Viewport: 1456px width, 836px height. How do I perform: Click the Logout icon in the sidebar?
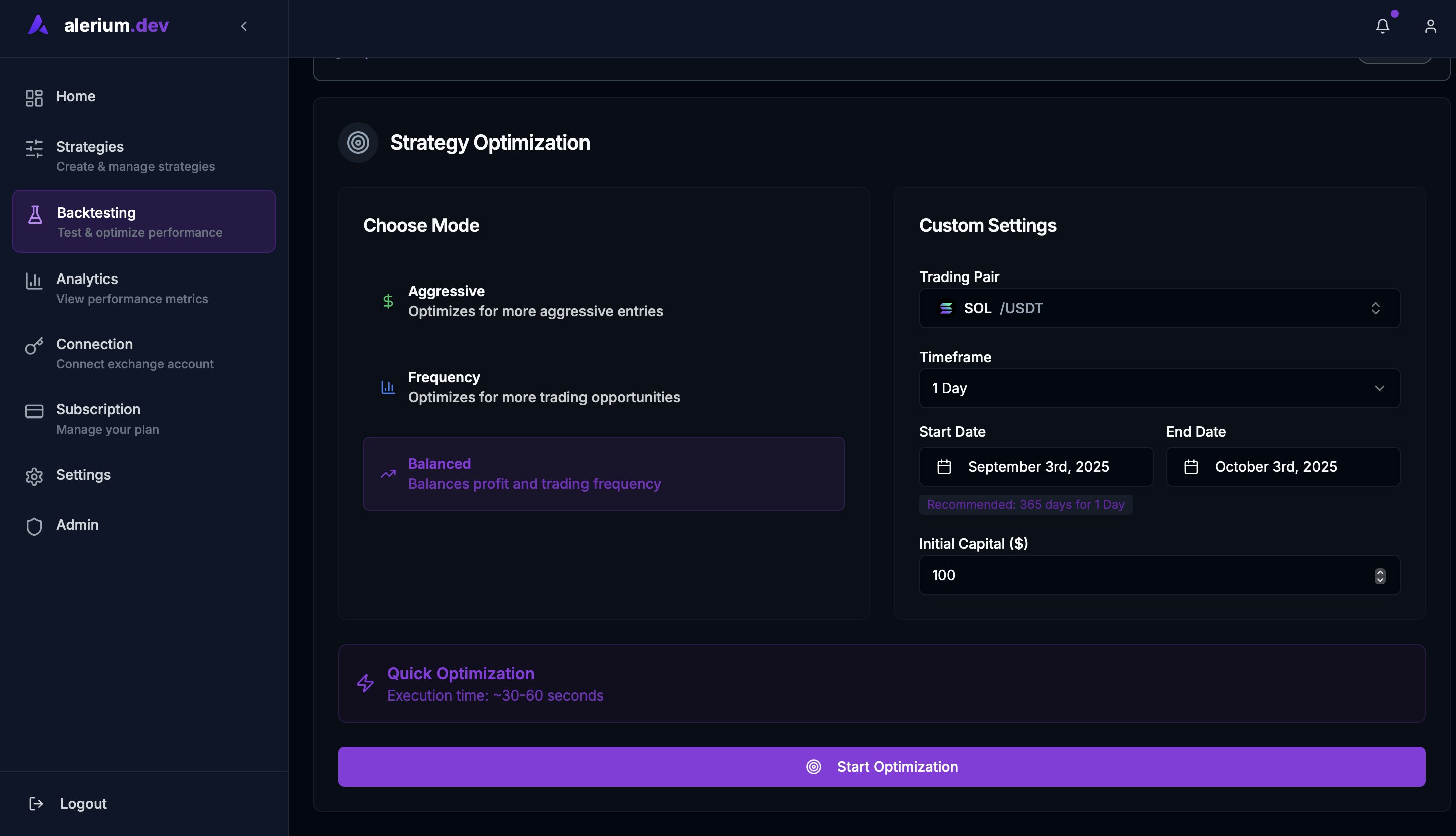coord(36,803)
